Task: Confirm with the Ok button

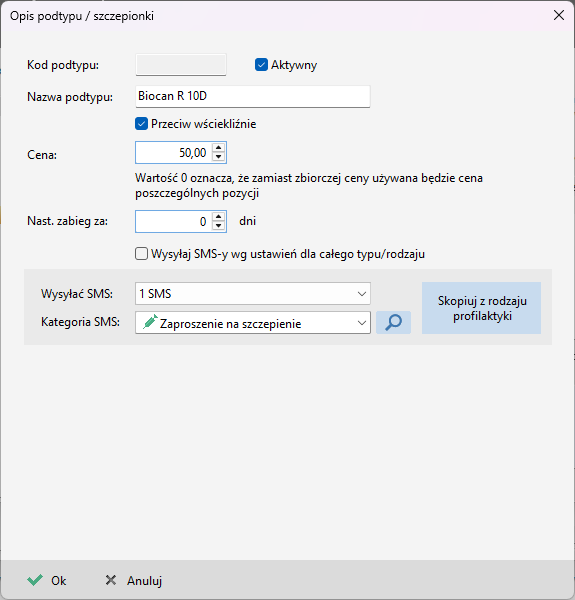Action: point(47,580)
